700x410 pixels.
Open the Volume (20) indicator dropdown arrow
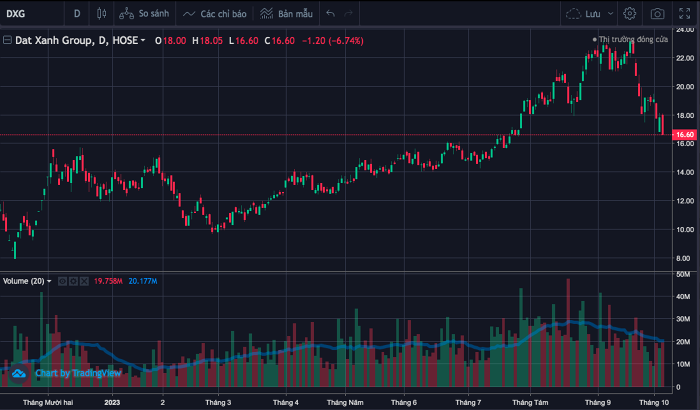[49, 281]
